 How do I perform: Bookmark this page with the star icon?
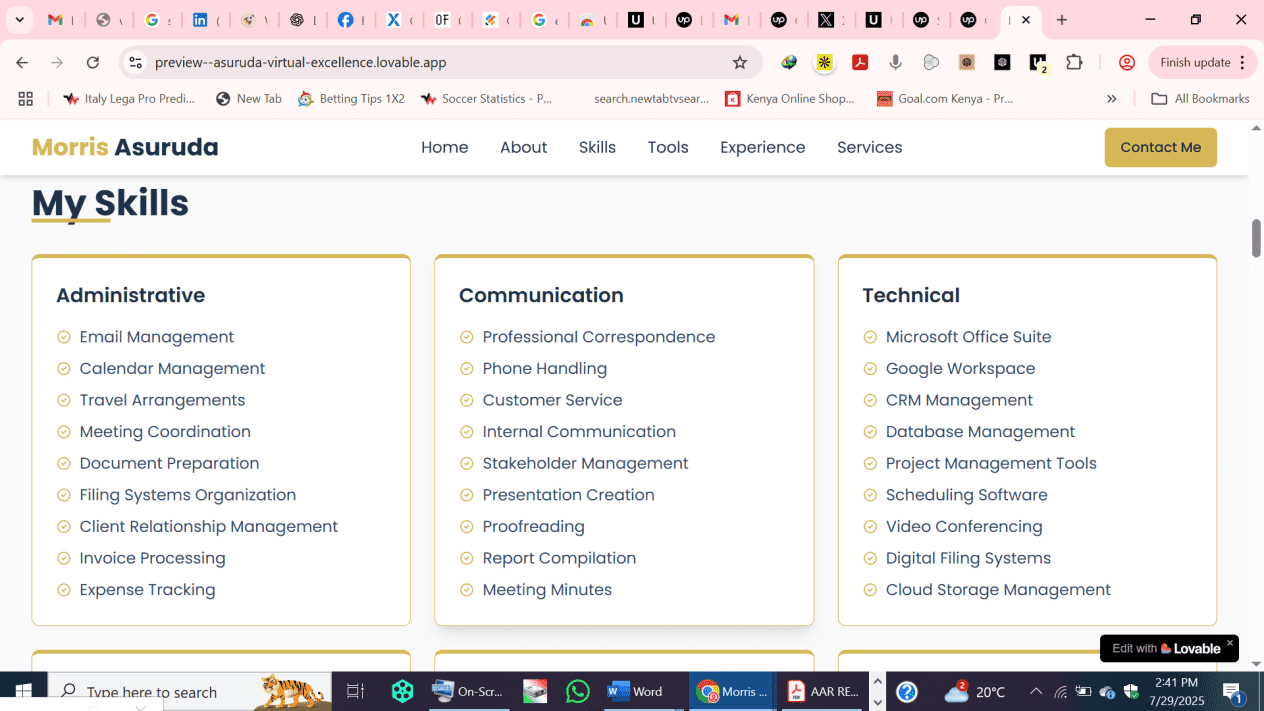point(740,62)
